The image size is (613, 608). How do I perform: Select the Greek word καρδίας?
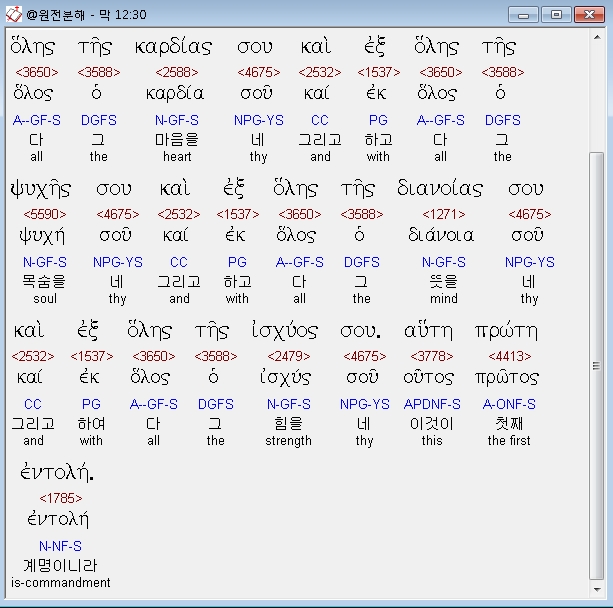pos(173,47)
